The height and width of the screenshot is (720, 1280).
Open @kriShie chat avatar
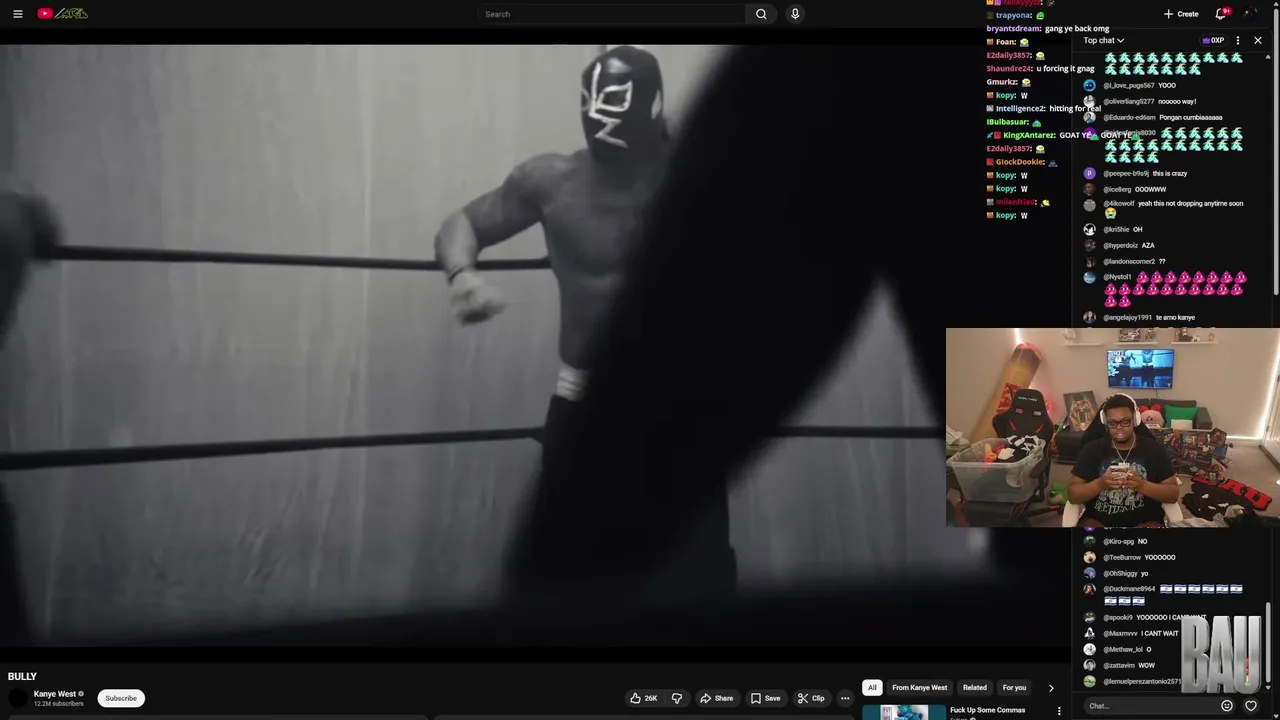point(1089,229)
